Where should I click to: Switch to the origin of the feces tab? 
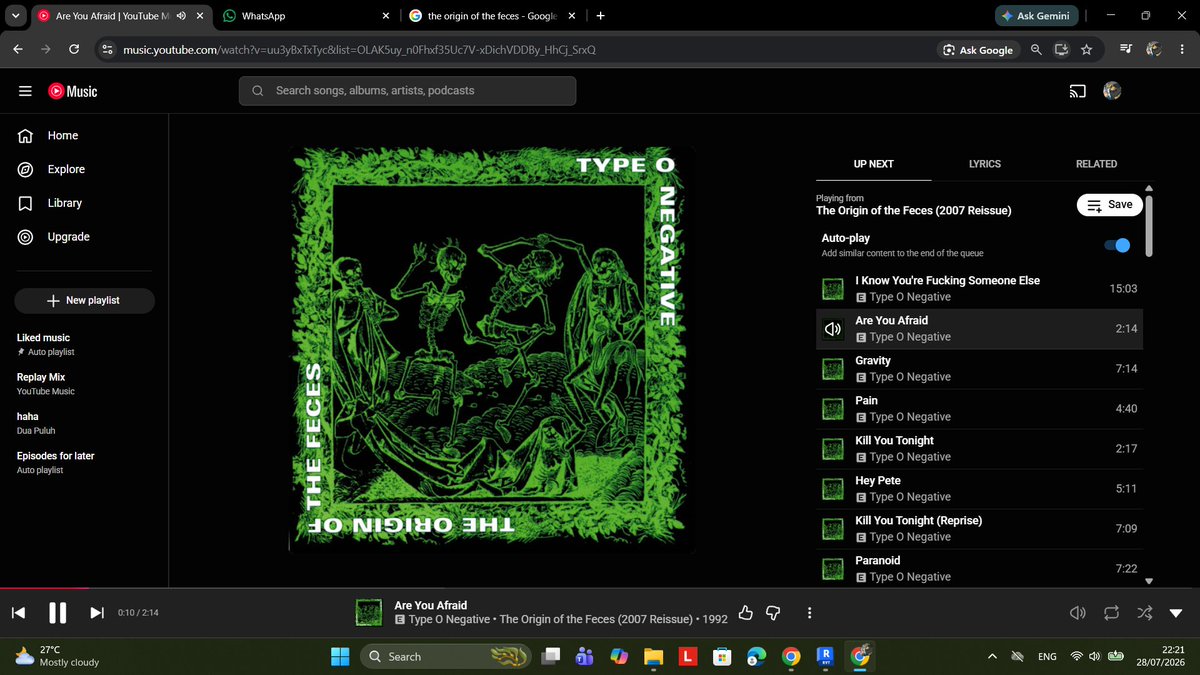pyautogui.click(x=492, y=17)
